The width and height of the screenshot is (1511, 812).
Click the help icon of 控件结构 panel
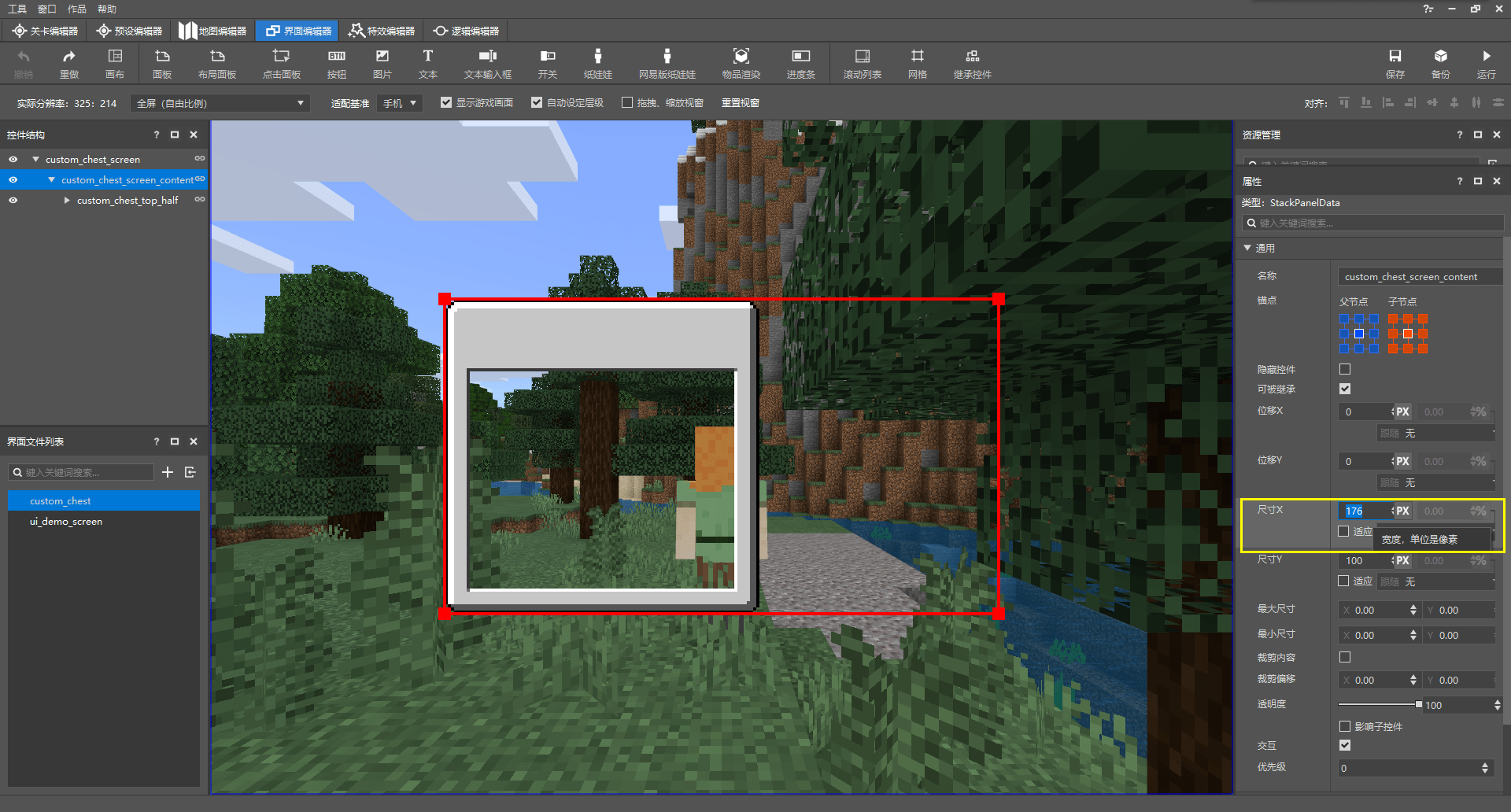(156, 135)
